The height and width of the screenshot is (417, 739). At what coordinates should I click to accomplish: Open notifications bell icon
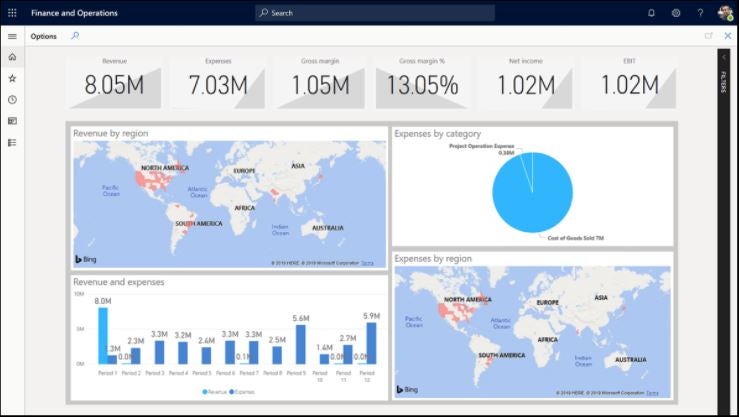651,13
